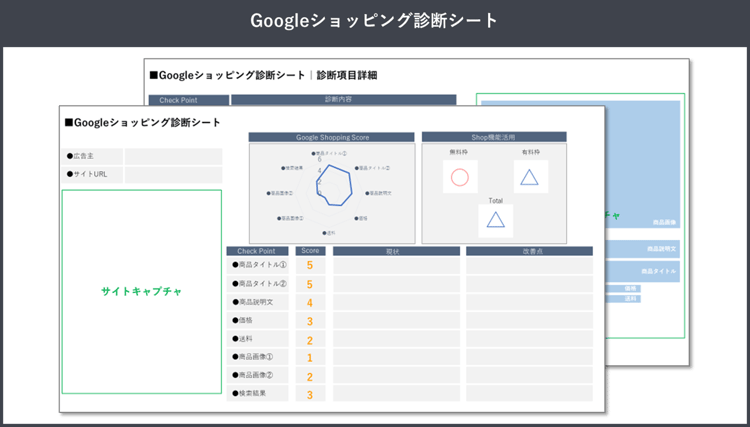
Task: Click the 改善点 cell for 商品タイトル②
Action: [x=529, y=284]
